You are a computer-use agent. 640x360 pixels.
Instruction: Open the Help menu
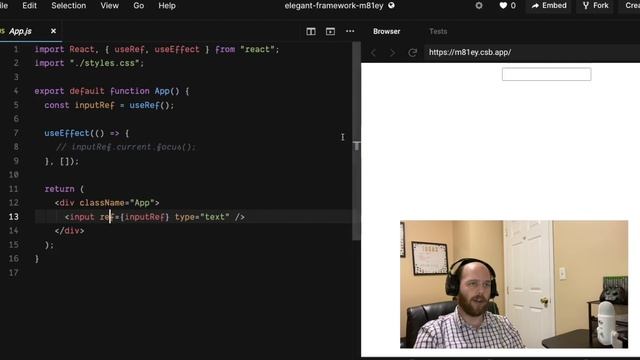coord(167,6)
